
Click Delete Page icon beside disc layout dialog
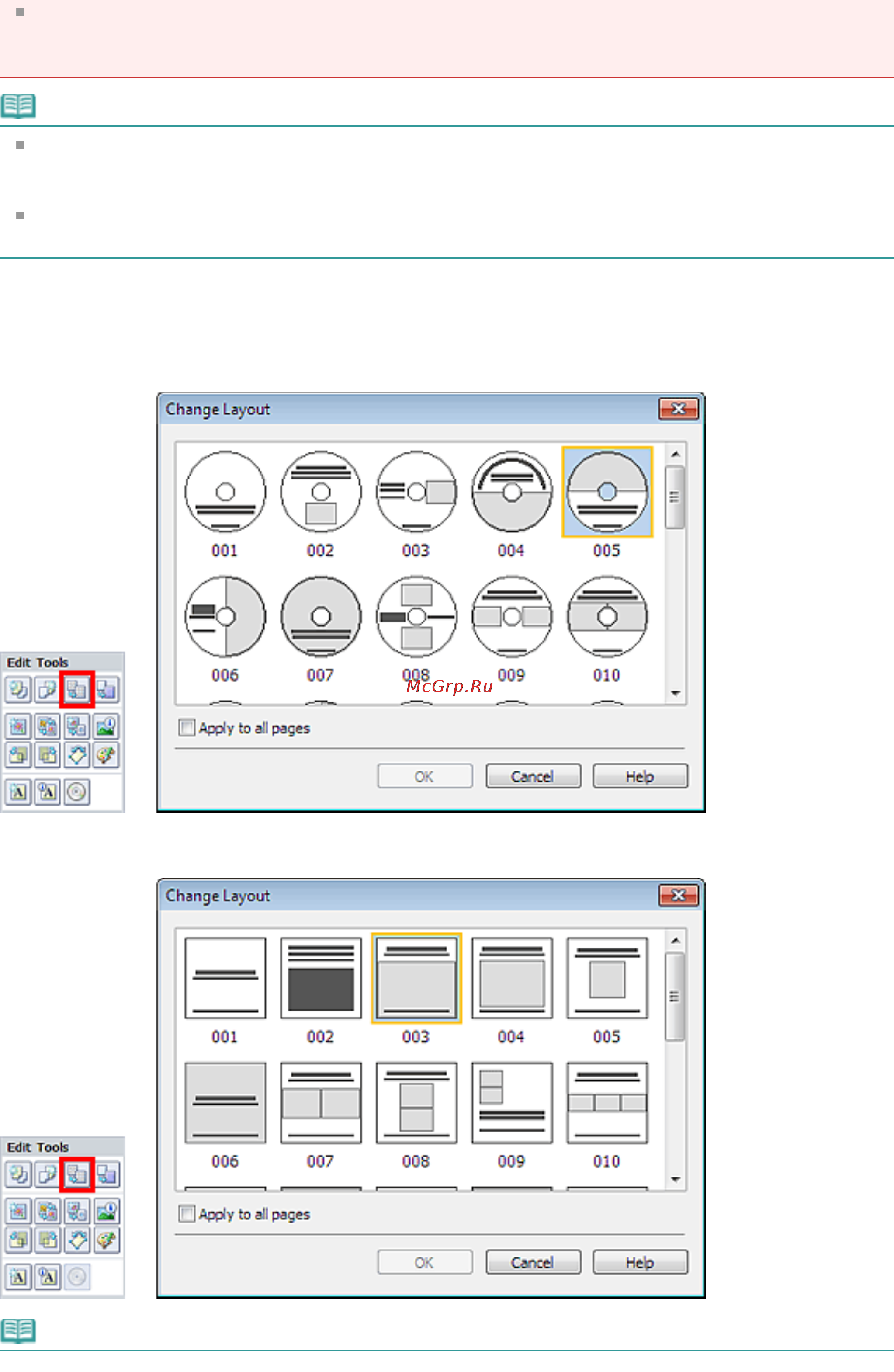click(x=47, y=689)
